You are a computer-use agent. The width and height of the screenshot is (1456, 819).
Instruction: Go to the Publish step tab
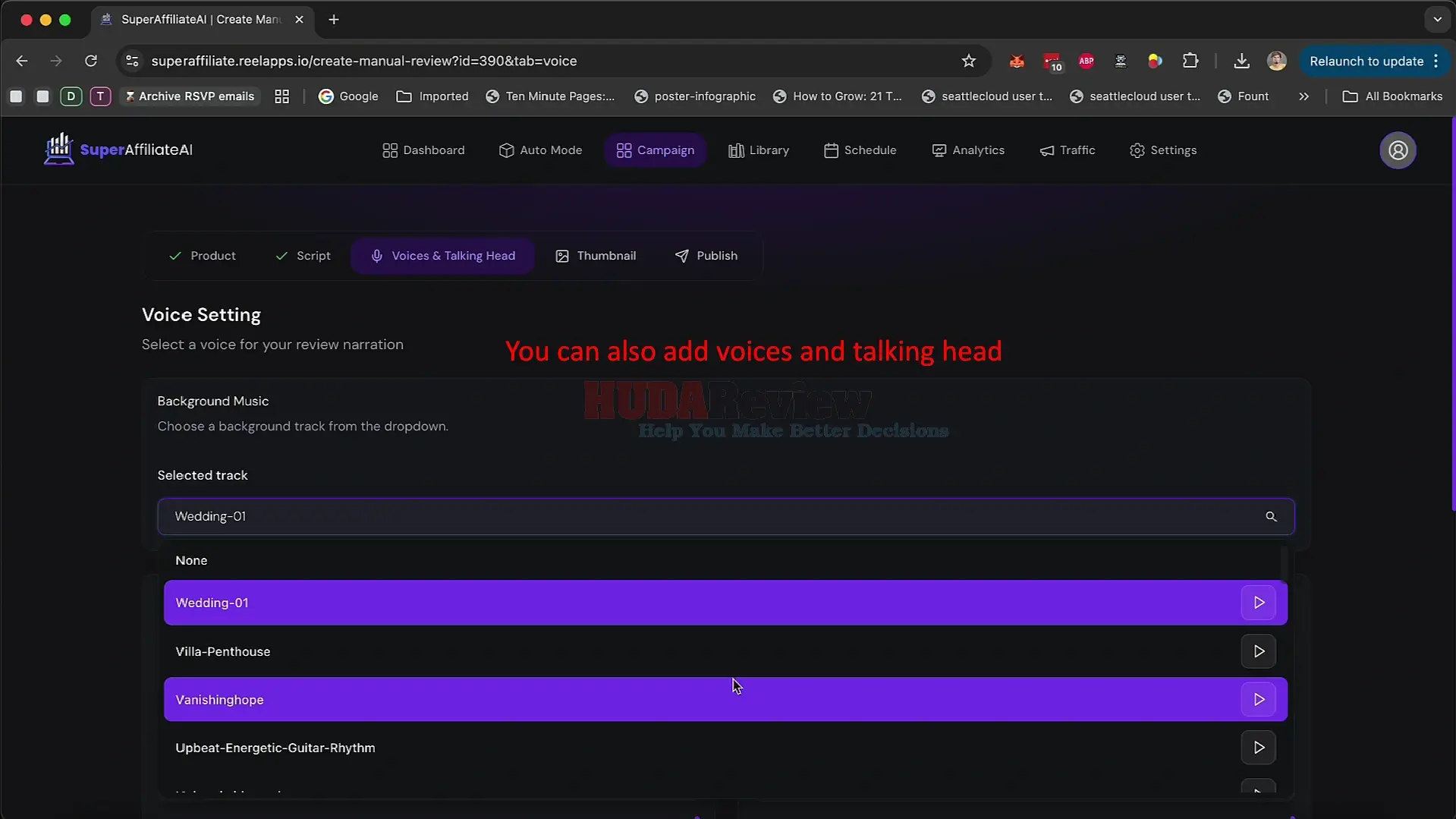(706, 256)
